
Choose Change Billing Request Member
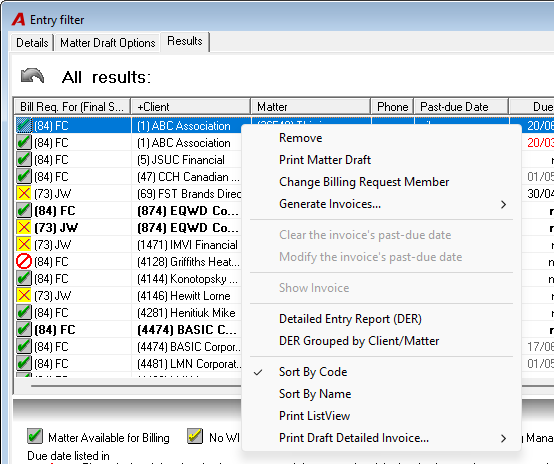(x=364, y=182)
